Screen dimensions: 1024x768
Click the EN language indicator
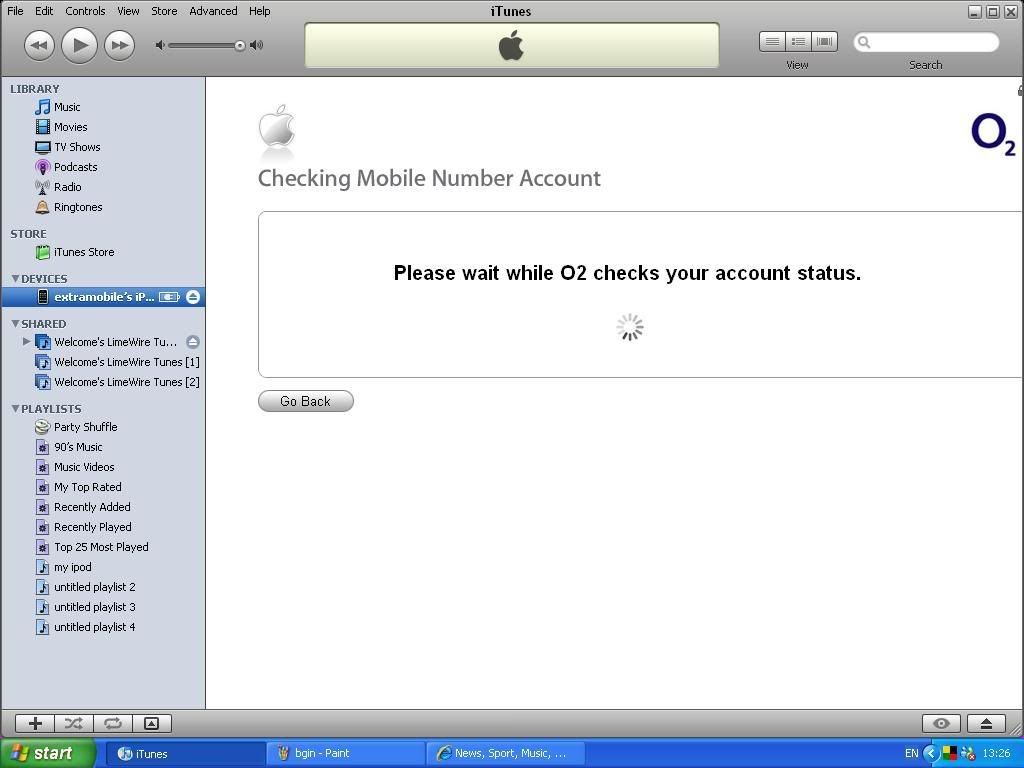pos(912,754)
